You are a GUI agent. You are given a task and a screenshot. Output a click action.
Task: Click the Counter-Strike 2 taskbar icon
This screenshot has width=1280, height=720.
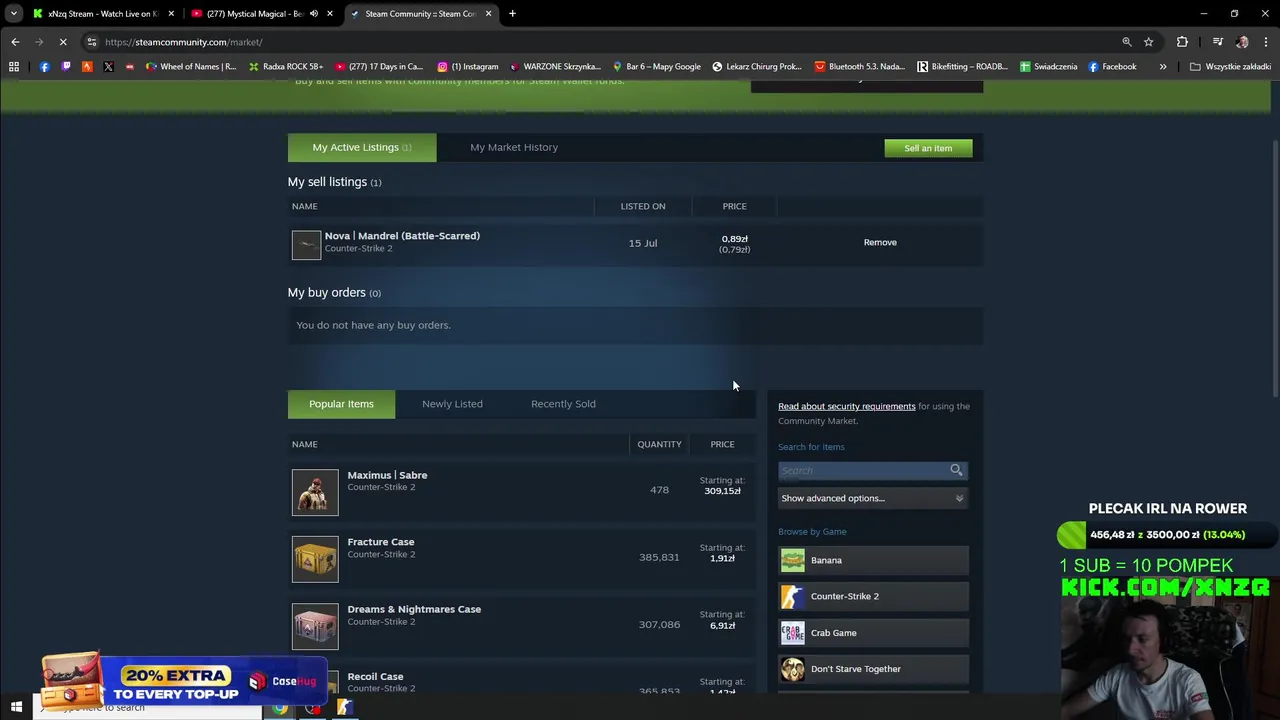coord(344,708)
